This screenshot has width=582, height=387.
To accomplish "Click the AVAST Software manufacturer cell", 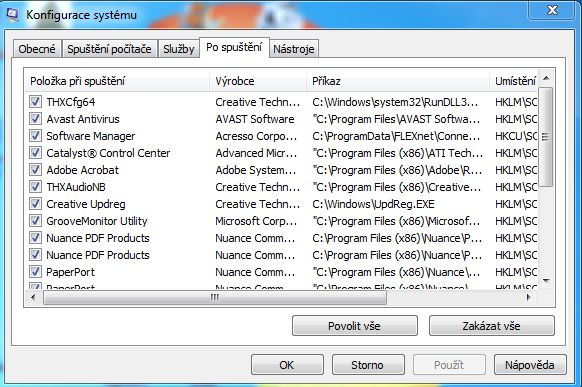I will point(255,119).
